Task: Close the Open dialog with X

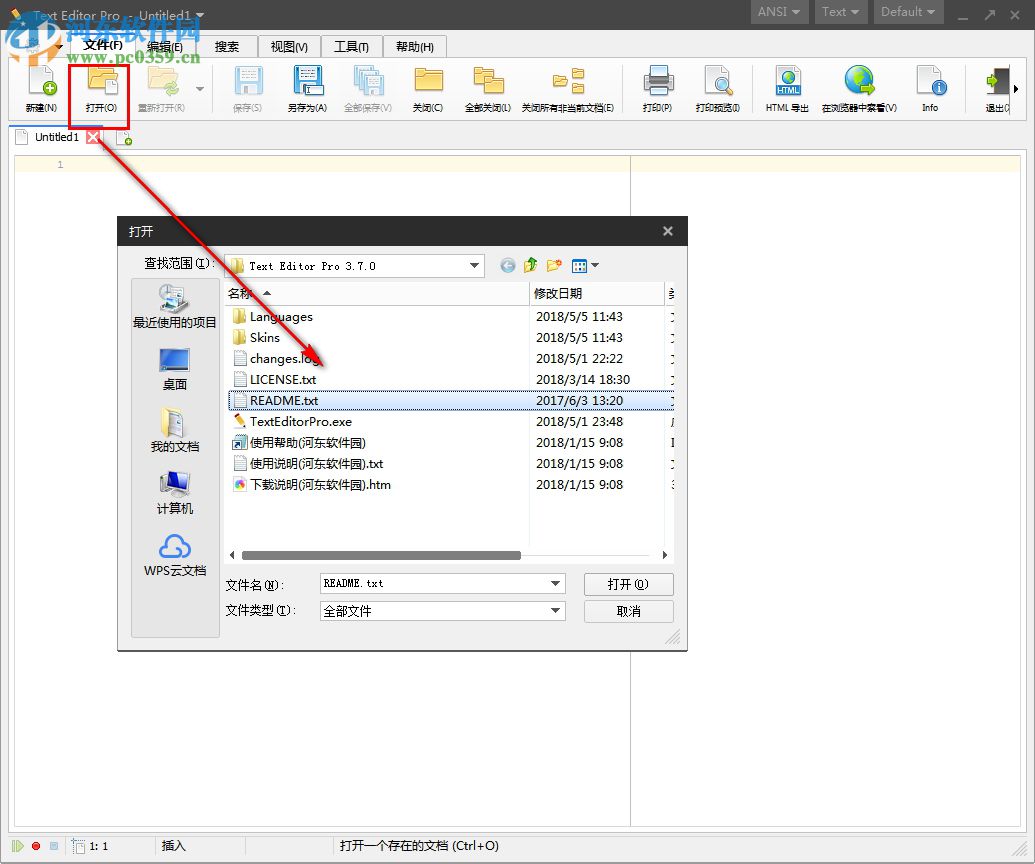Action: pos(668,231)
